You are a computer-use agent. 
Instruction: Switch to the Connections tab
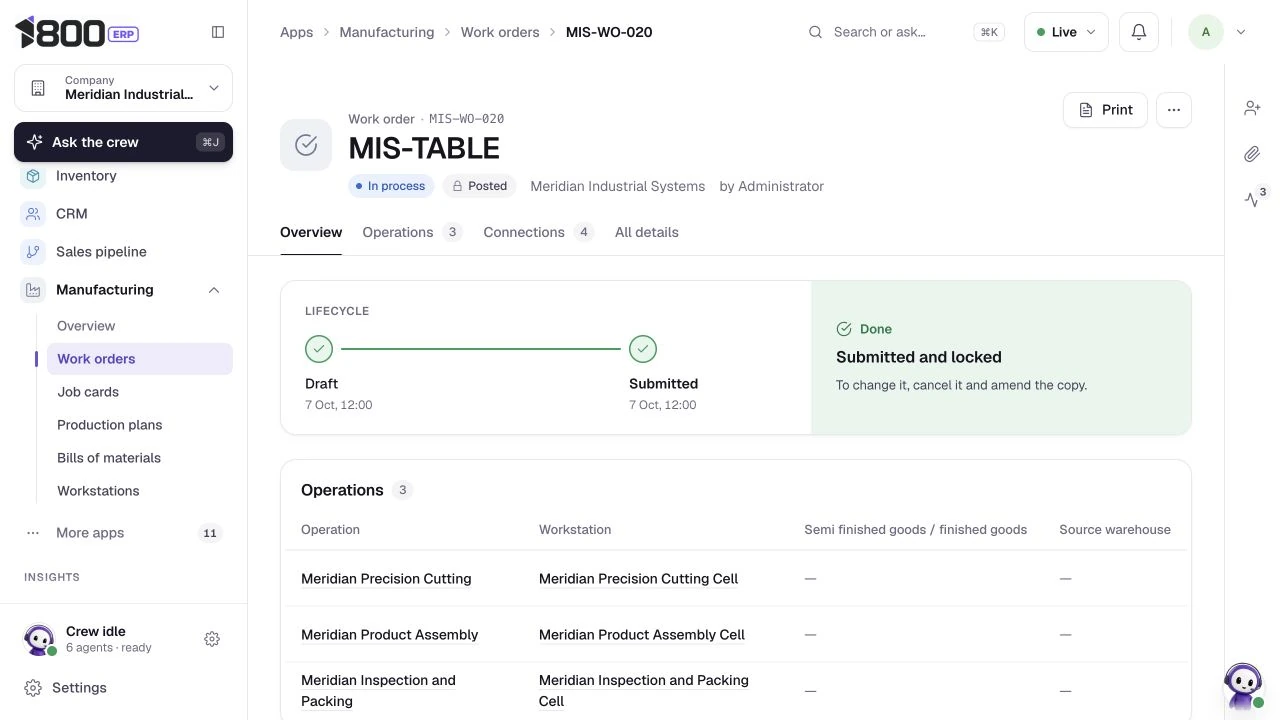(538, 232)
